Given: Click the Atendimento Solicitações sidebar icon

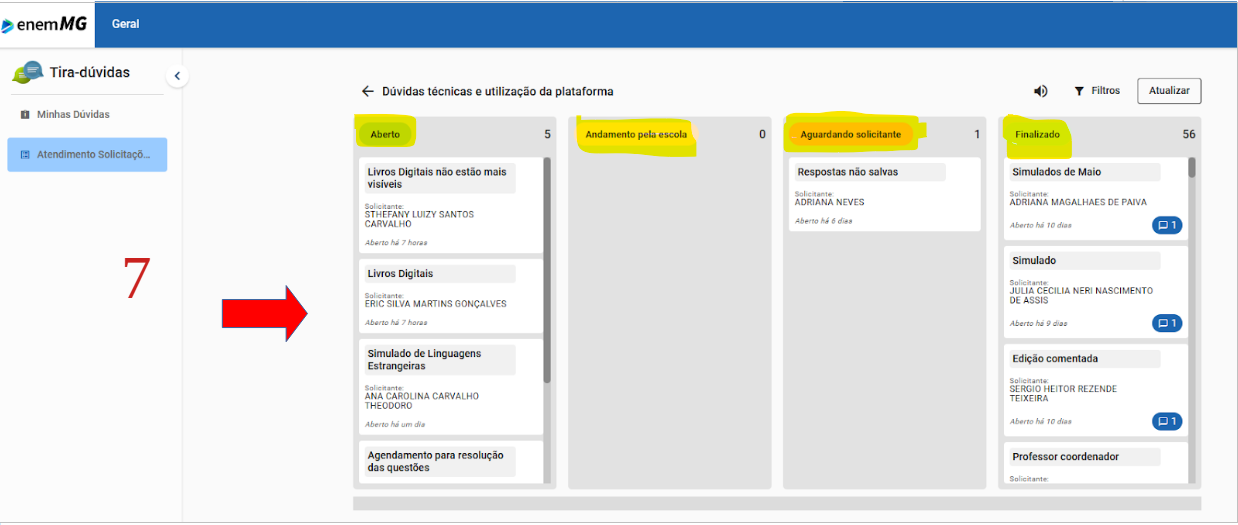Looking at the screenshot, I should tap(25, 155).
